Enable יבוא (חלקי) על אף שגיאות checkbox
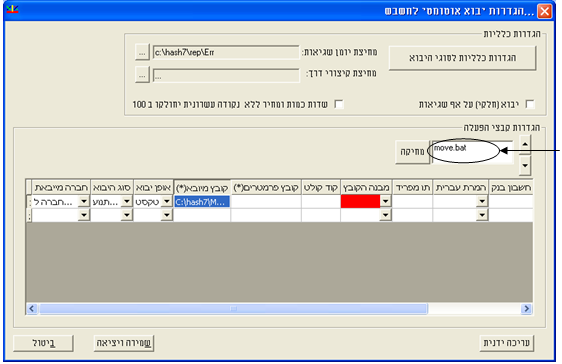 pyautogui.click(x=529, y=104)
